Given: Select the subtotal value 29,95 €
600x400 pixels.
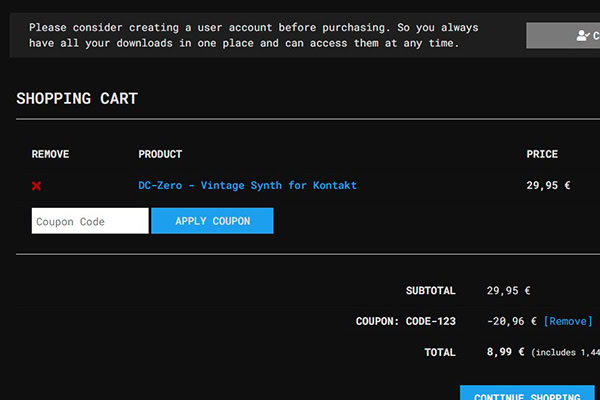Looking at the screenshot, I should point(508,291).
